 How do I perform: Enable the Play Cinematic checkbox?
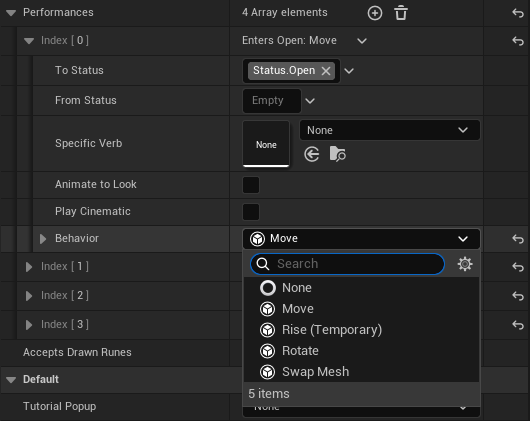point(251,212)
